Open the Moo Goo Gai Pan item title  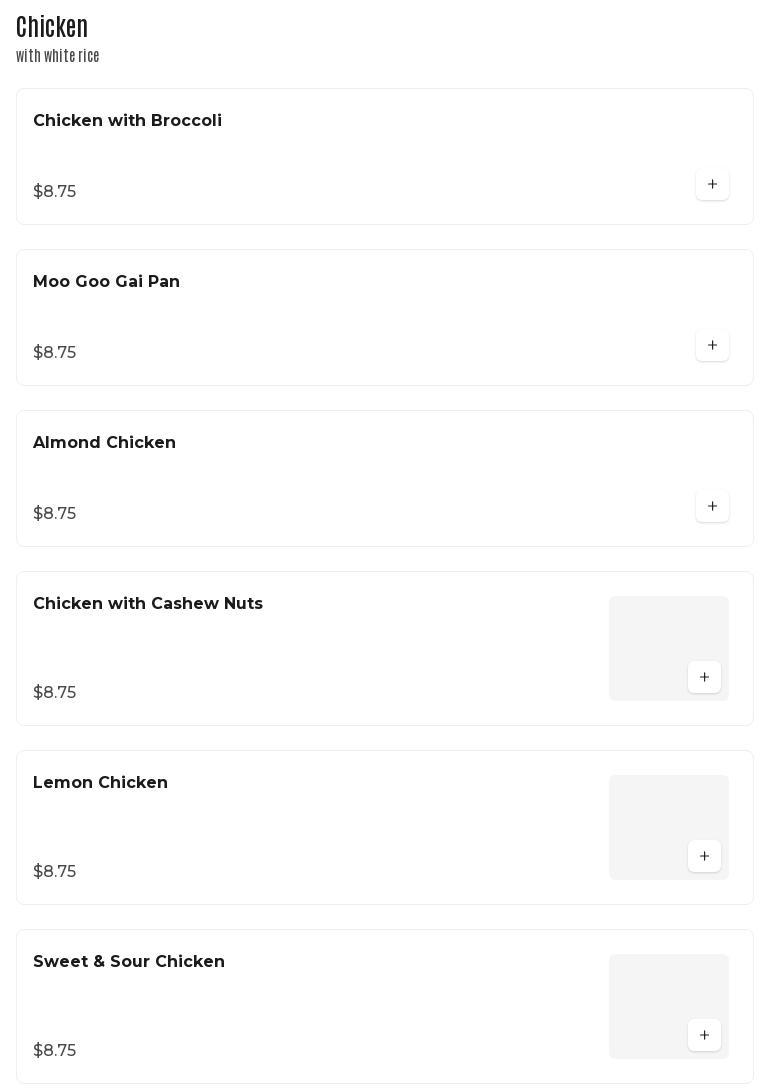tap(106, 282)
